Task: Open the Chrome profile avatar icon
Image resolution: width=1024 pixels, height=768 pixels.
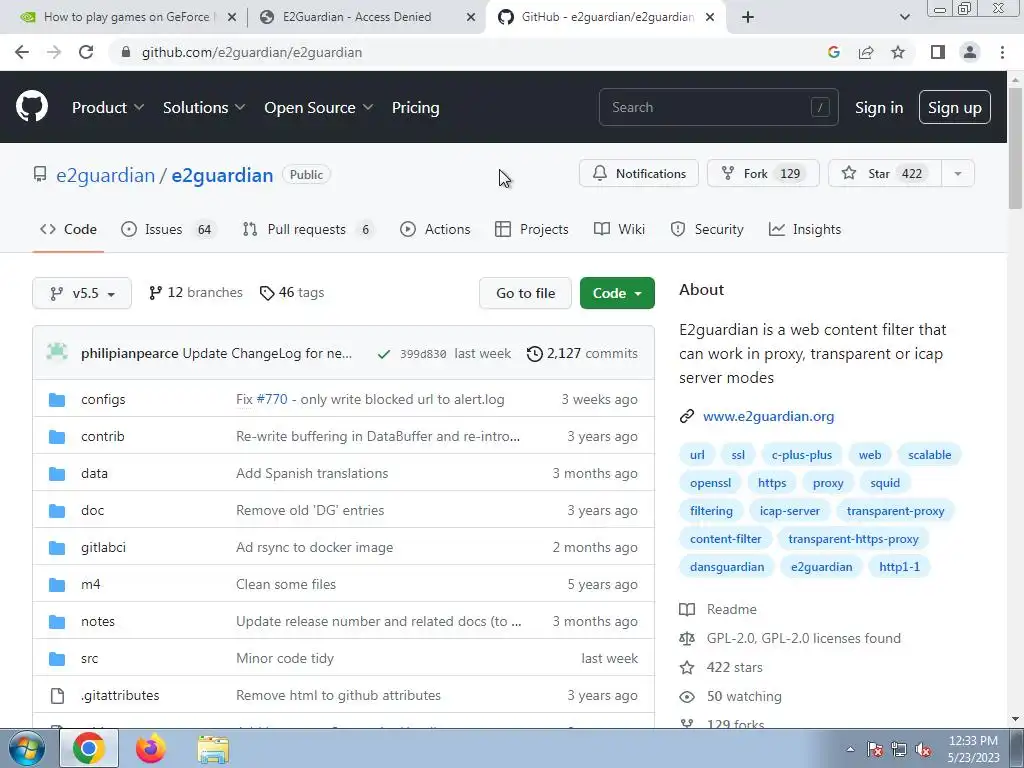Action: click(x=970, y=52)
